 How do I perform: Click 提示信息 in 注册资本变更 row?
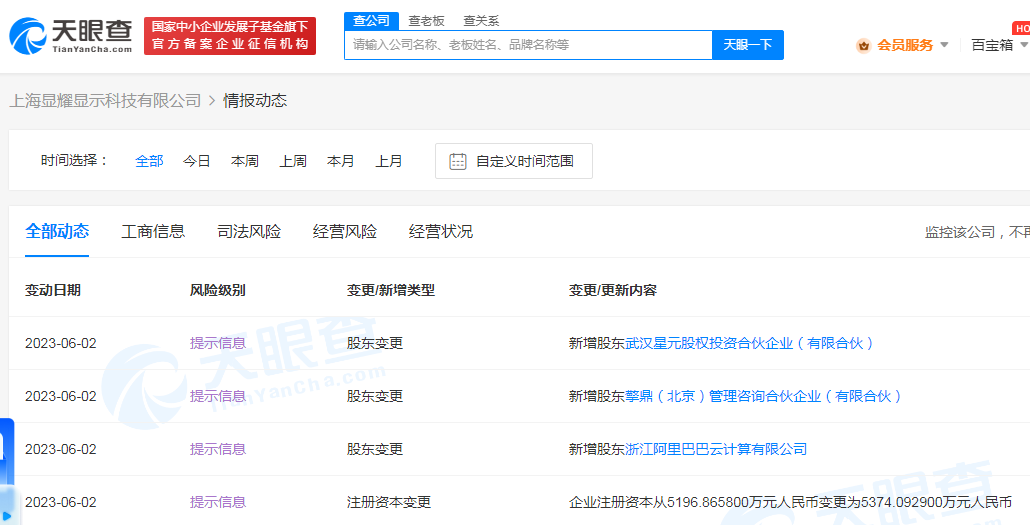218,503
